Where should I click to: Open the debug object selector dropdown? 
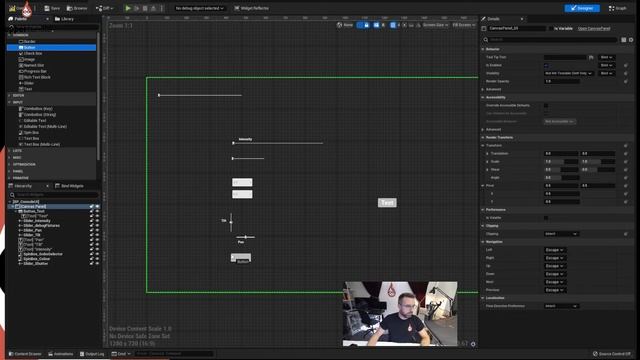(x=199, y=8)
